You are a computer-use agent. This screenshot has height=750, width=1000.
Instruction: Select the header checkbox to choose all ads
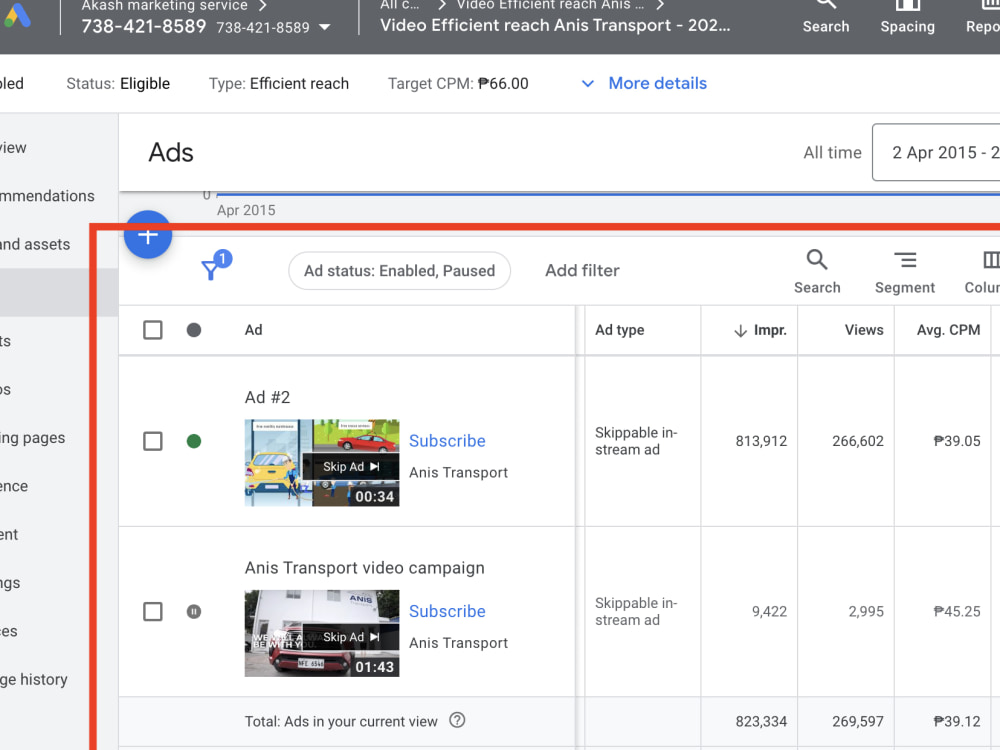152,329
